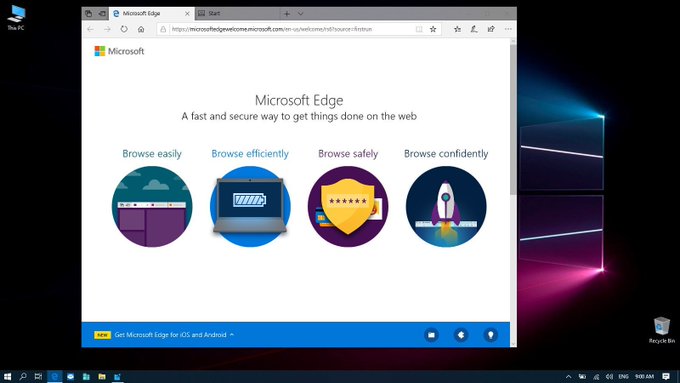This screenshot has width=680, height=383.
Task: Open Windows Start menu button
Action: tap(7, 376)
